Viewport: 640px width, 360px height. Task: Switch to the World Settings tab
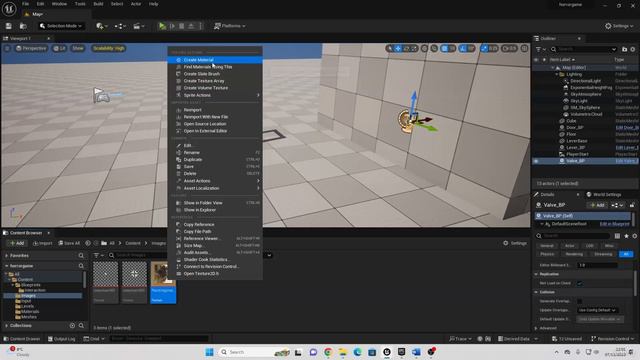click(x=604, y=195)
